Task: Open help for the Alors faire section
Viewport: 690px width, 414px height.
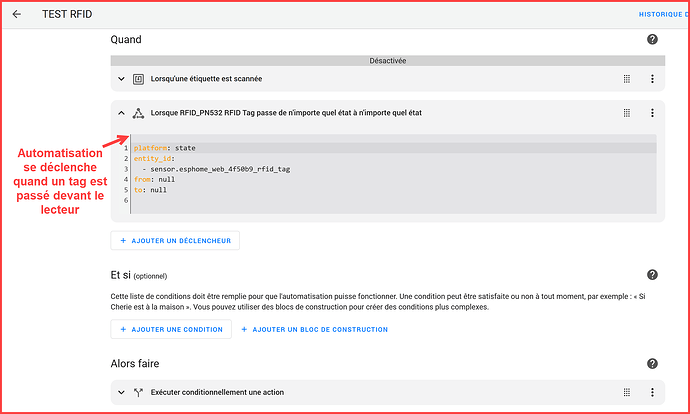Action: coord(652,364)
